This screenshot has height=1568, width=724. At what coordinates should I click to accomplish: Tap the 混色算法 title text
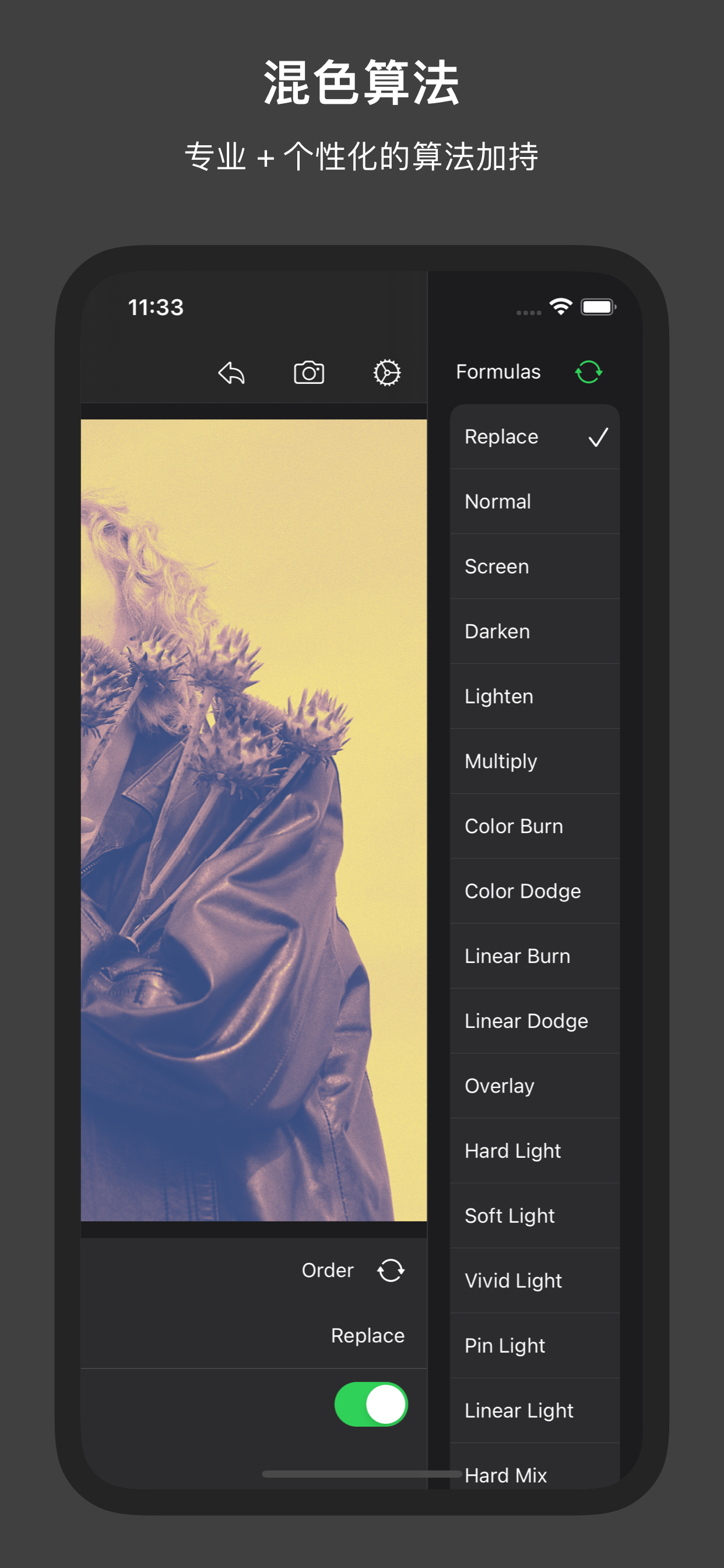361,83
